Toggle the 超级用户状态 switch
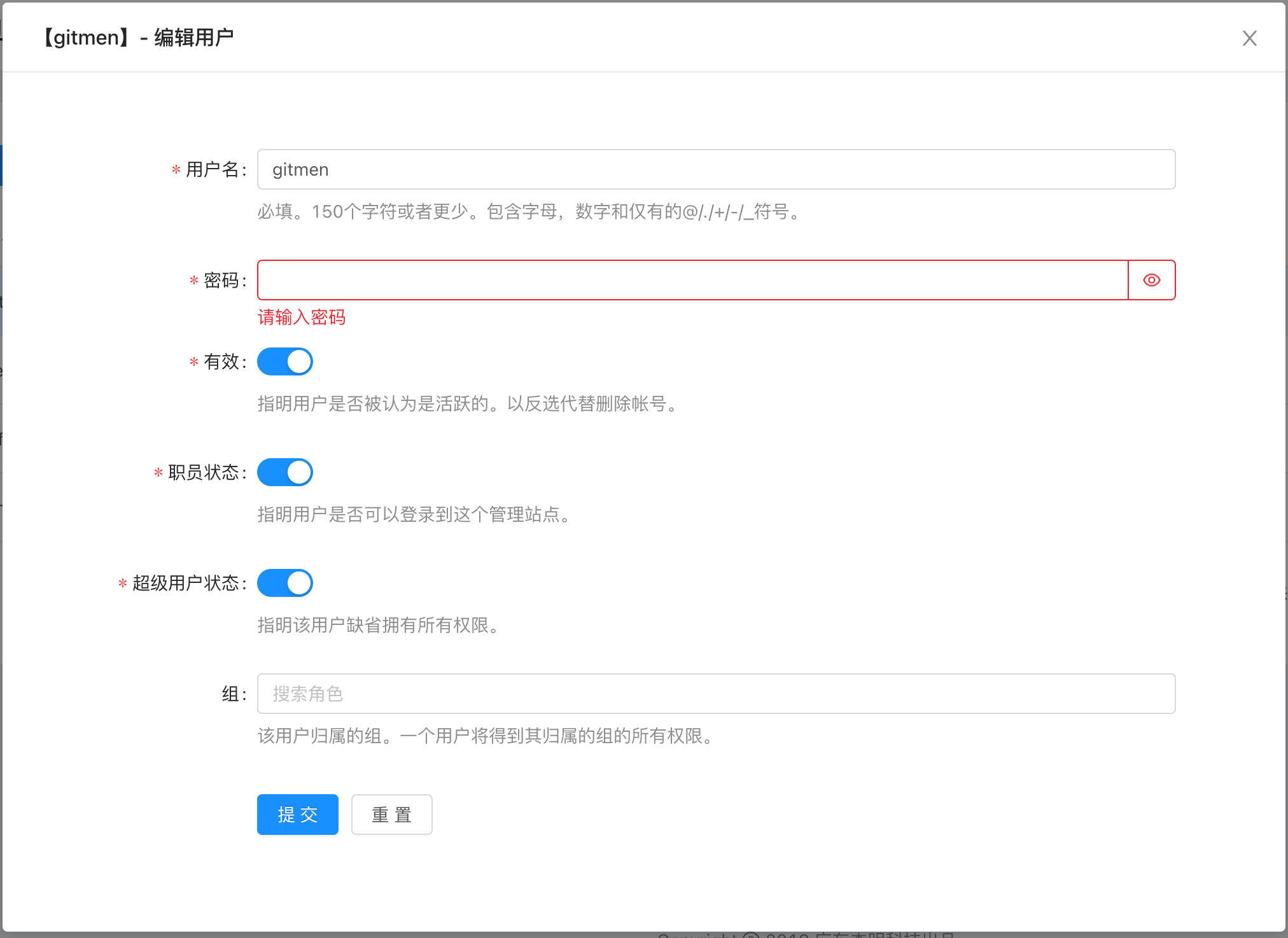This screenshot has height=938, width=1288. pos(285,583)
